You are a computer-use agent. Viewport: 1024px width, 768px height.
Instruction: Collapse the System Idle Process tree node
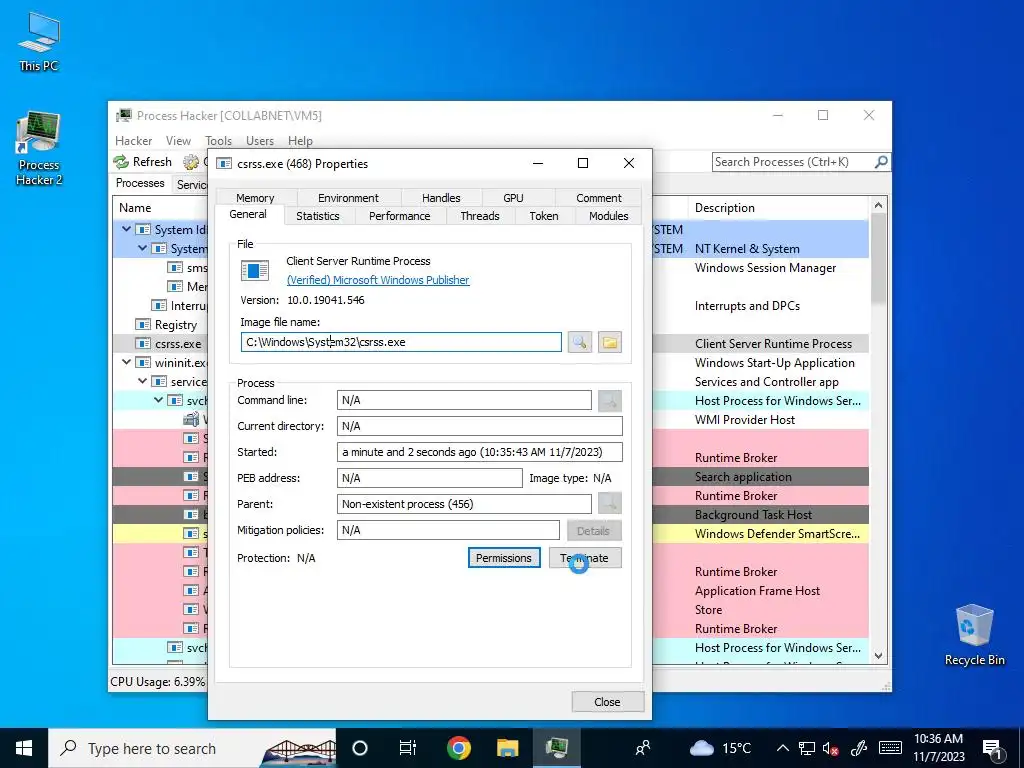coord(127,229)
